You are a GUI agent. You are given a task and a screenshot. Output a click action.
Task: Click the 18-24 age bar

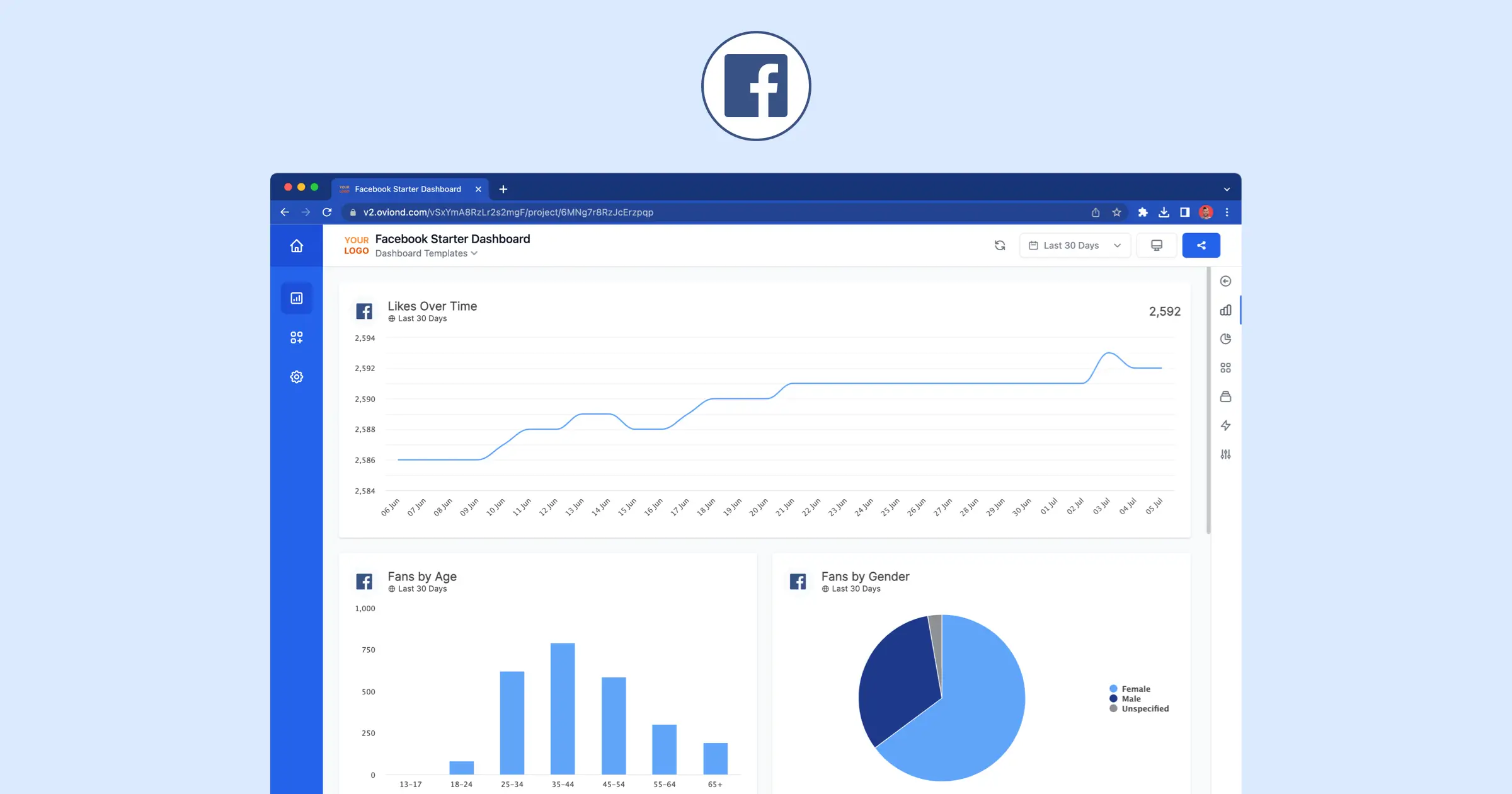[x=461, y=768]
